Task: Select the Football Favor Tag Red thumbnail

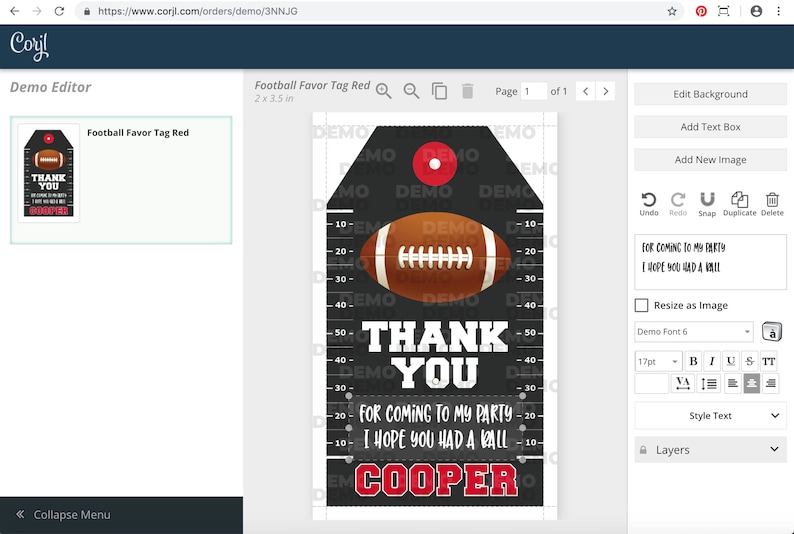Action: coord(49,173)
